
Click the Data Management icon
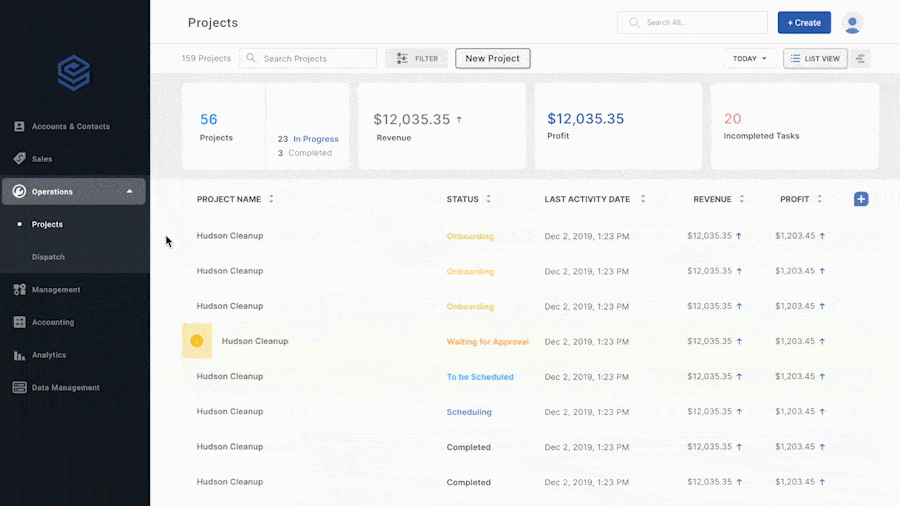click(19, 387)
